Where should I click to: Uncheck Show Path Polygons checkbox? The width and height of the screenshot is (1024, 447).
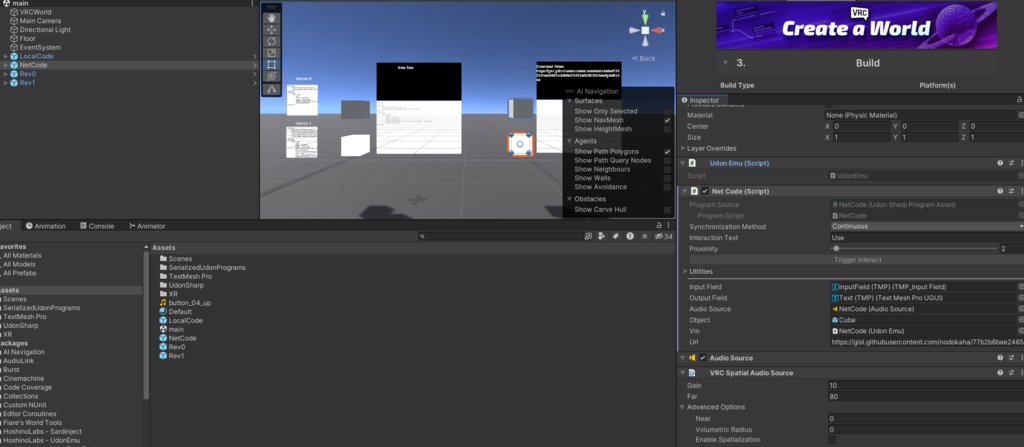click(667, 152)
